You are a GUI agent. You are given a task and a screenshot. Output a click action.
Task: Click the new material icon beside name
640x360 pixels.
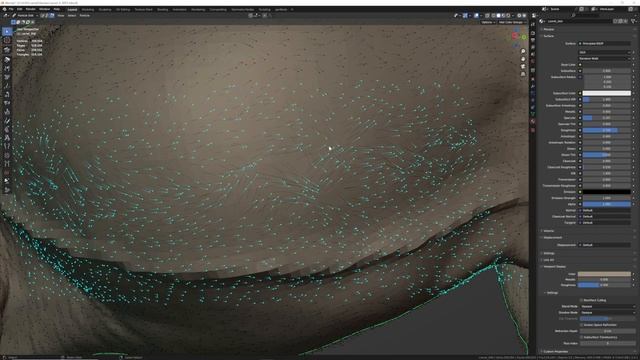[x=620, y=21]
